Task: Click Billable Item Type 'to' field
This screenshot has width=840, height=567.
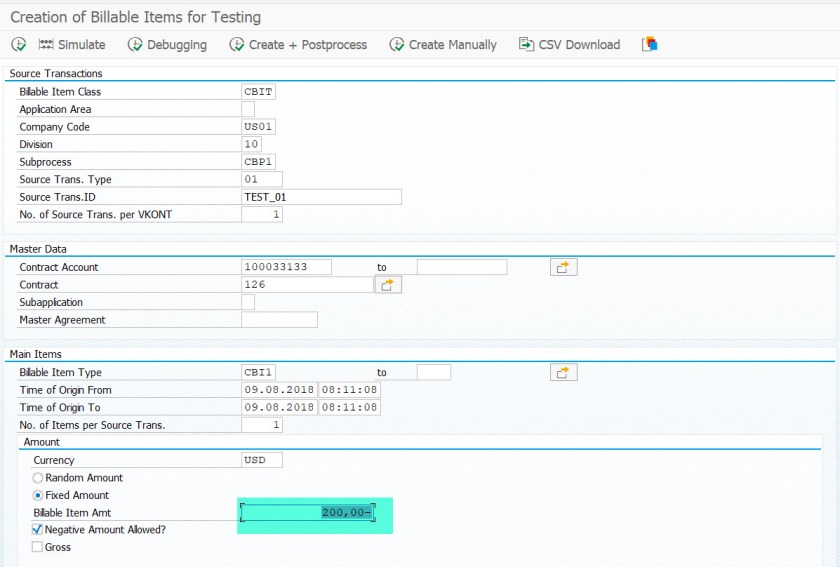Action: [434, 372]
